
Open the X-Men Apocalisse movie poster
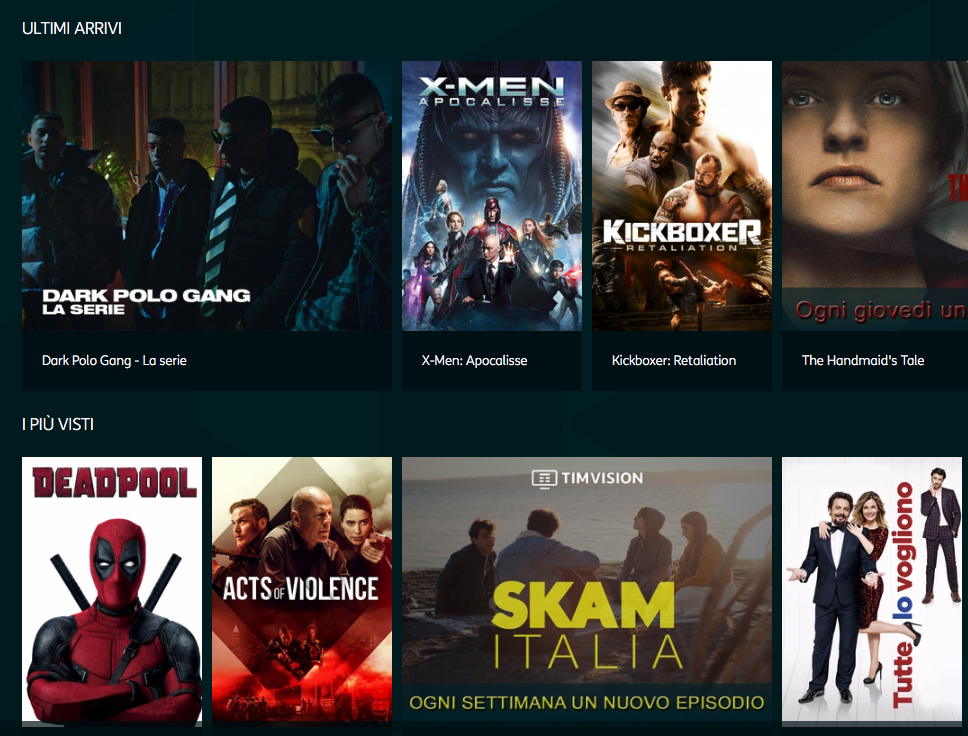click(492, 196)
